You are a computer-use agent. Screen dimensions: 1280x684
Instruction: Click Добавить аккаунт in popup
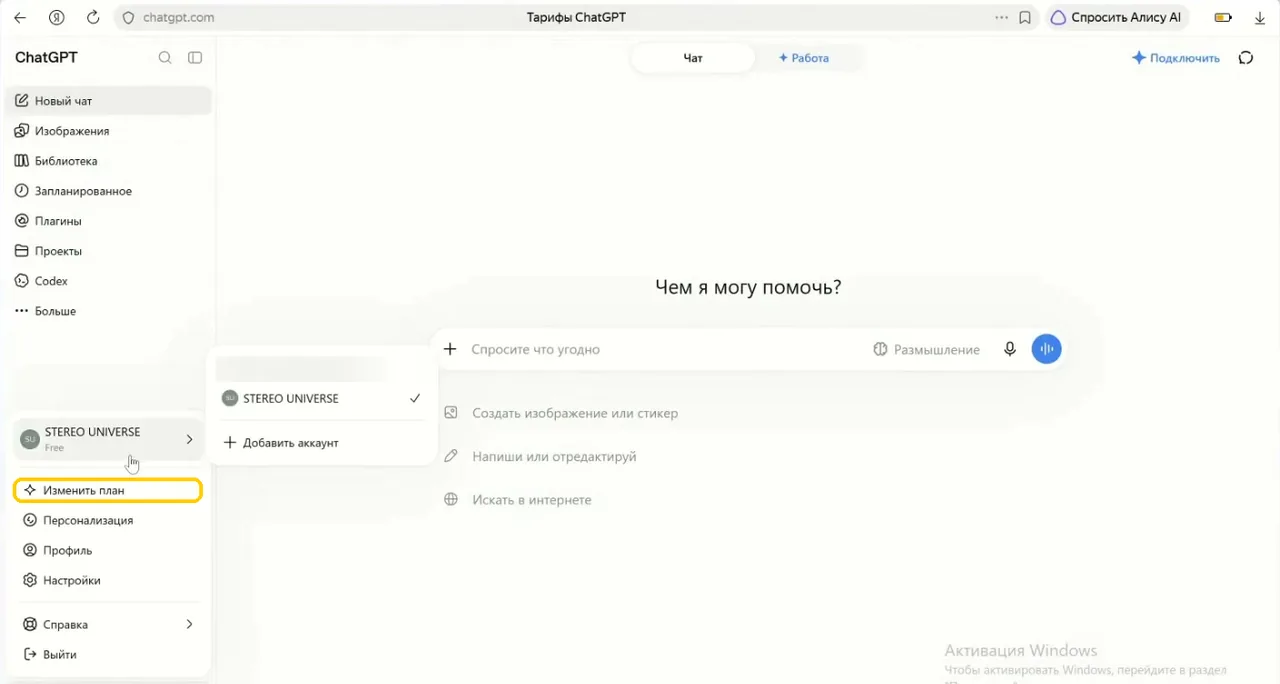(x=322, y=442)
